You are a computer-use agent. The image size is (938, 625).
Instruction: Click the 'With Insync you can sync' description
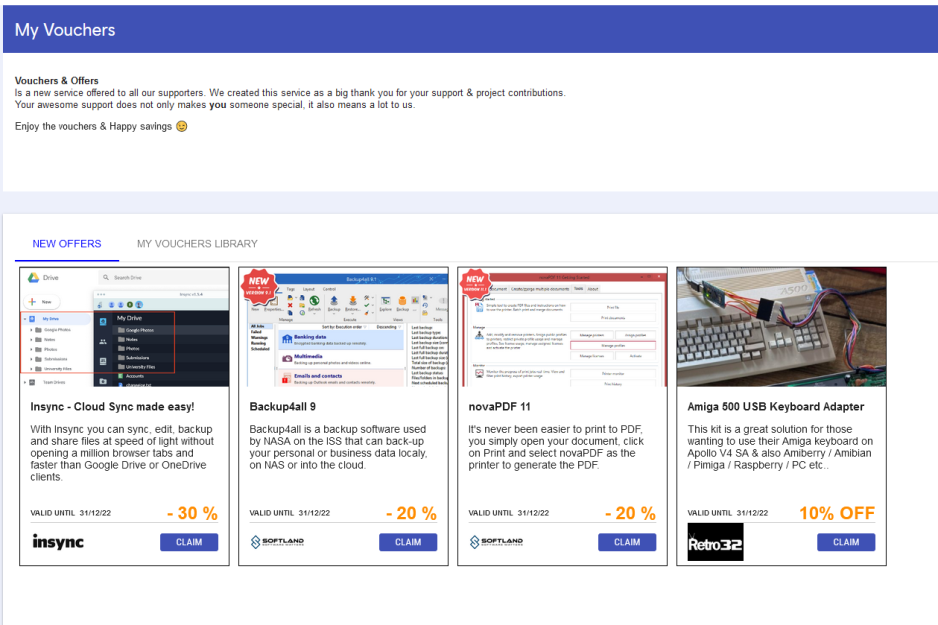[x=122, y=453]
